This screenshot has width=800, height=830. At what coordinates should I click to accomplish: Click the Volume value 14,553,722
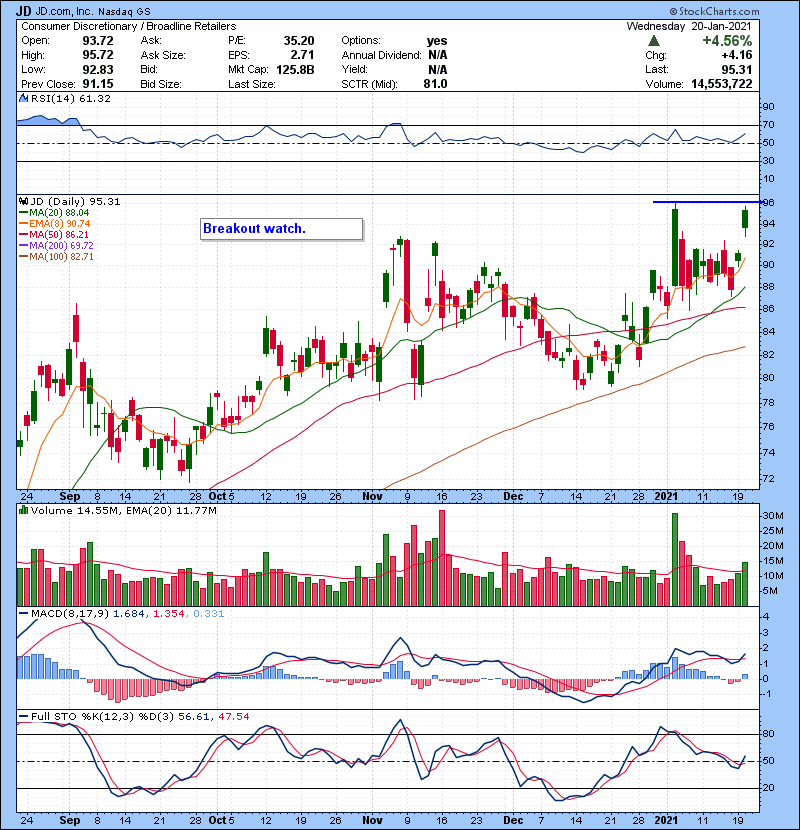pos(722,84)
